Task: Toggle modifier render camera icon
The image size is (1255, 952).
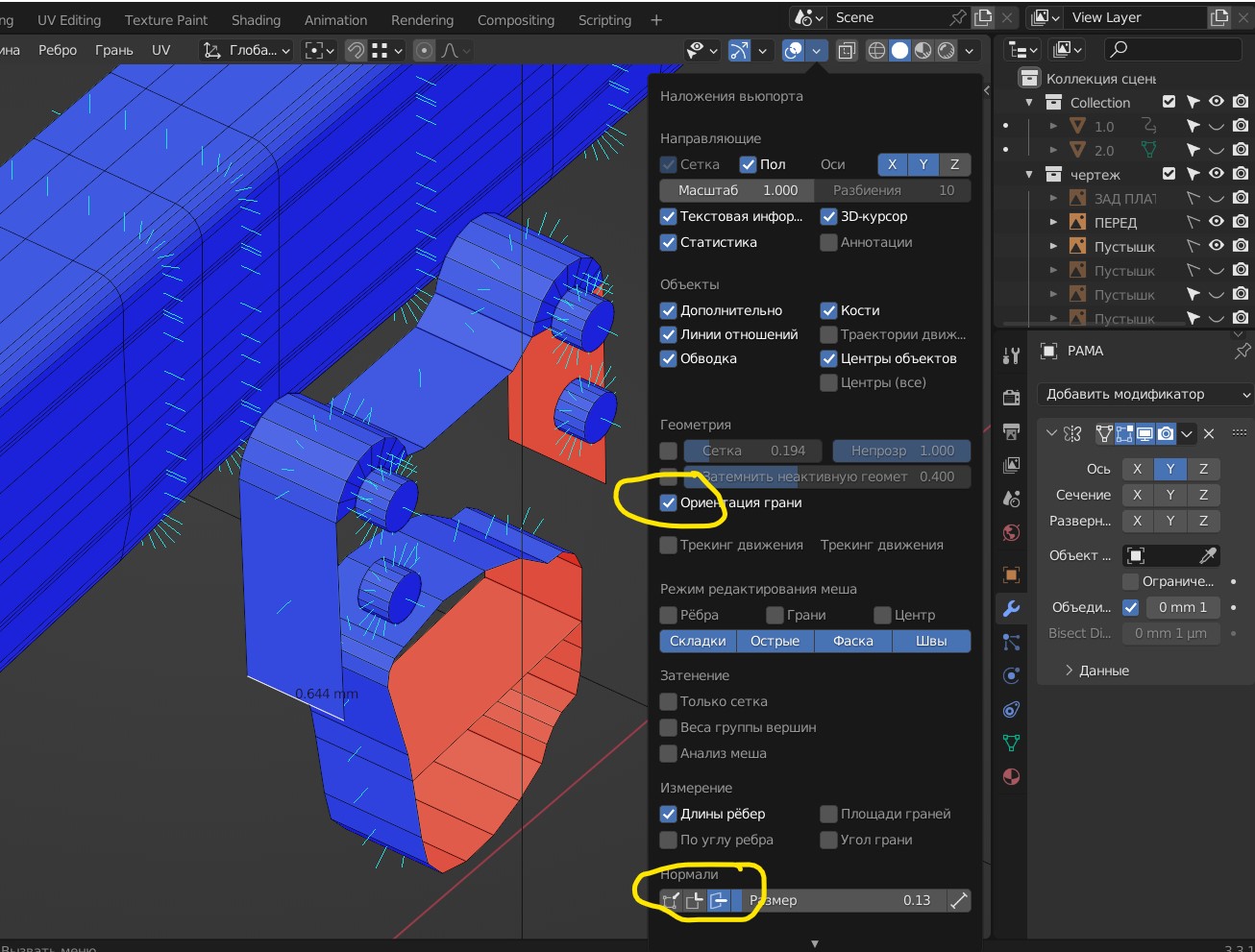Action: [1166, 434]
